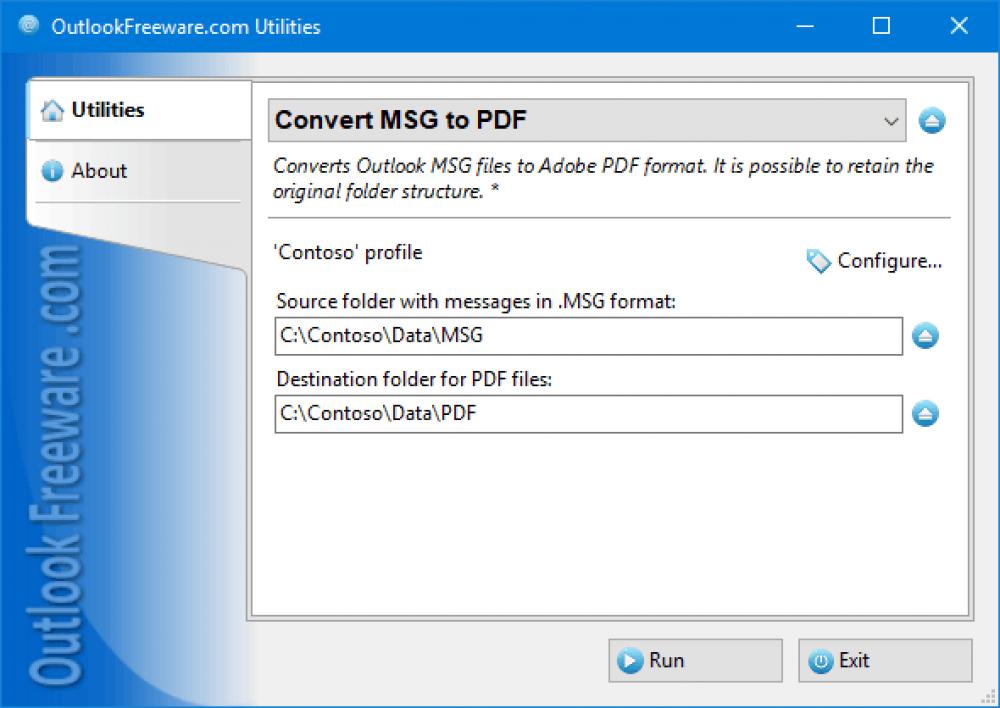The height and width of the screenshot is (708, 1000).
Task: Open the destination folder browse icon
Action: coord(925,414)
